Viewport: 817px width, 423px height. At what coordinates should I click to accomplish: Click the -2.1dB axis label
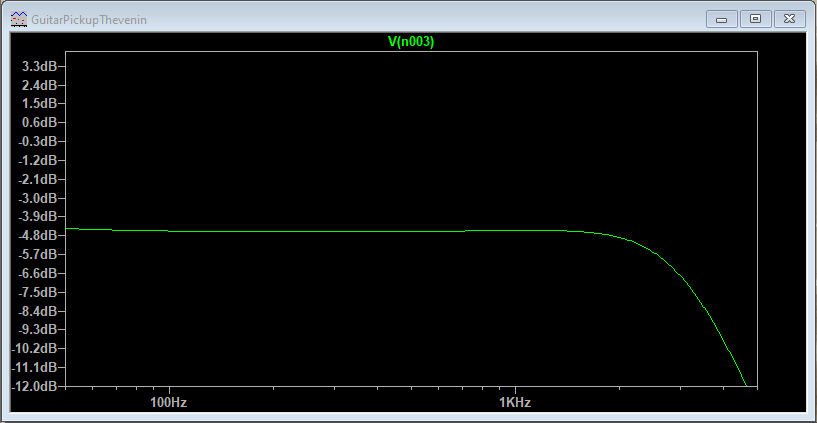38,179
